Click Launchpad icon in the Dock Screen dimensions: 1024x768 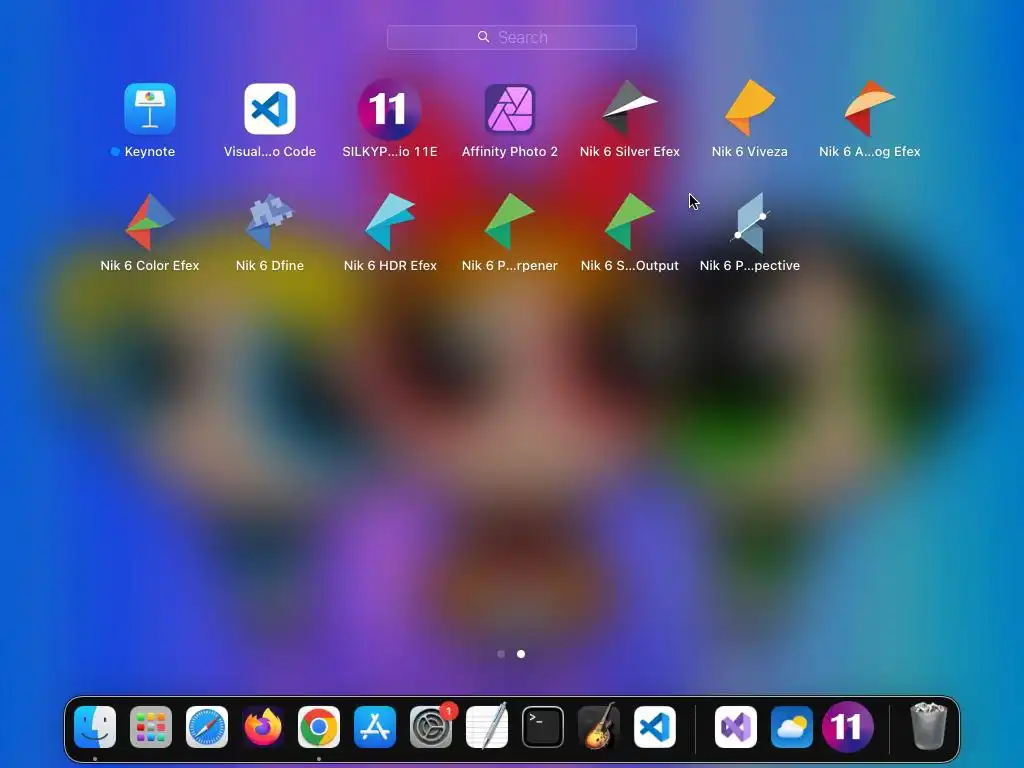[151, 727]
